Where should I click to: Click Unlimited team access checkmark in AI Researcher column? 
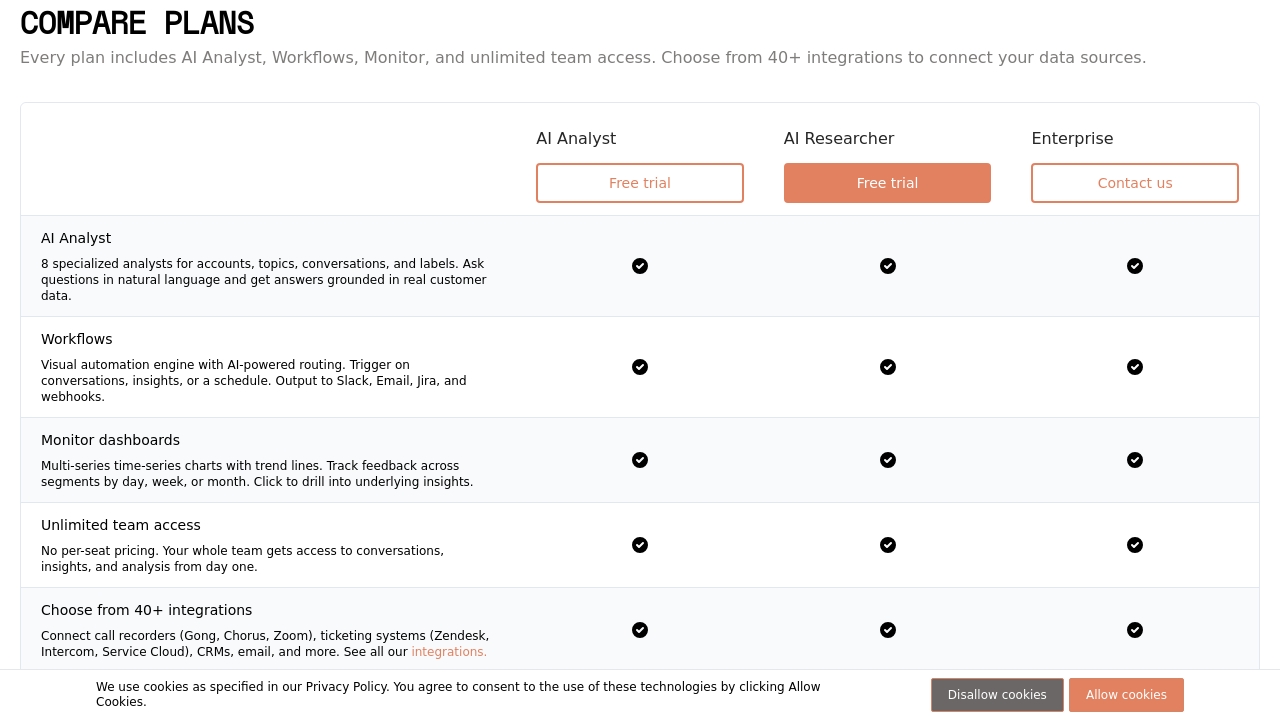coord(888,545)
